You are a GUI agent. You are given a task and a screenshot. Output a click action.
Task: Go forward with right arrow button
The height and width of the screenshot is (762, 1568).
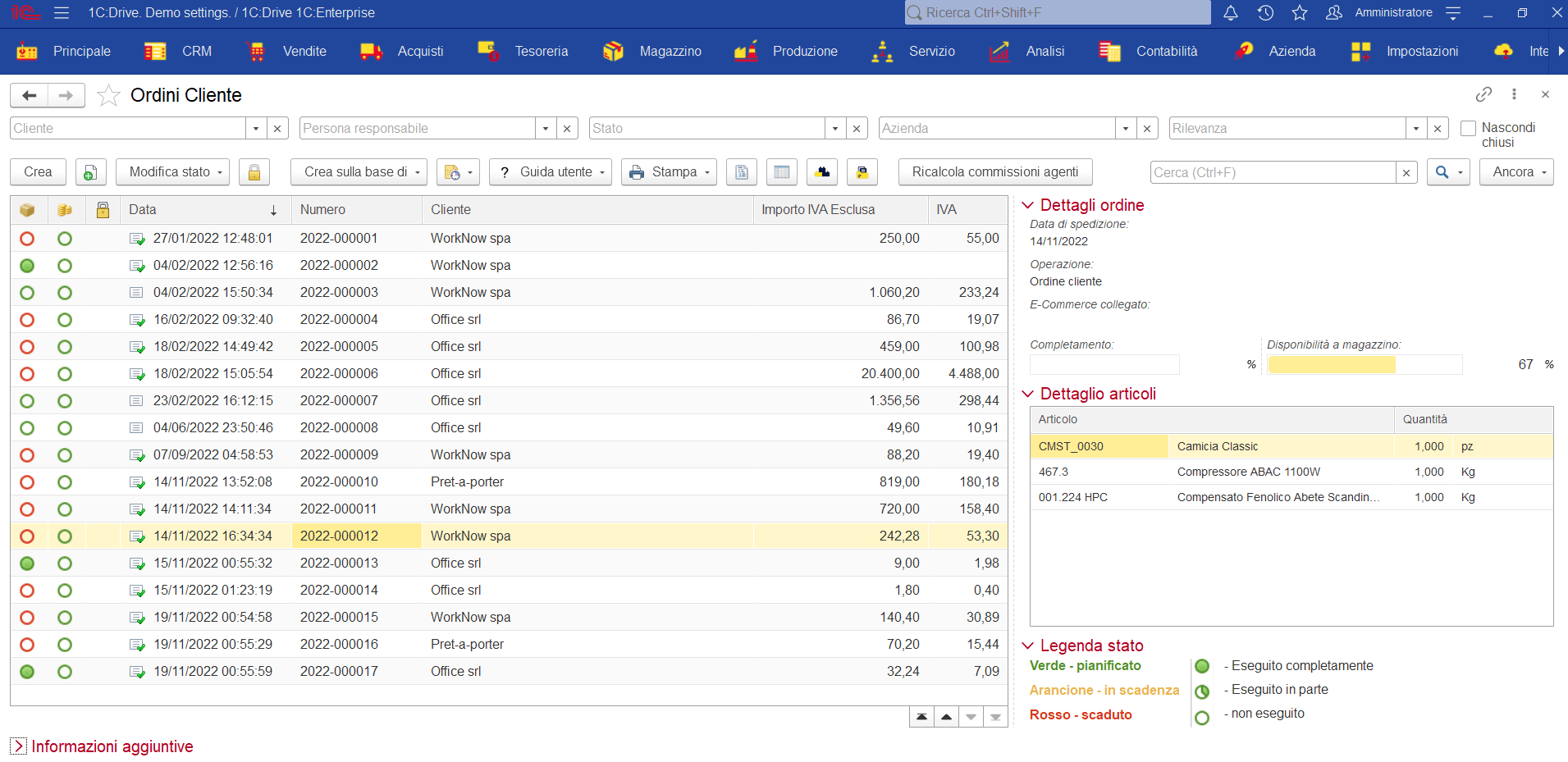click(x=66, y=95)
